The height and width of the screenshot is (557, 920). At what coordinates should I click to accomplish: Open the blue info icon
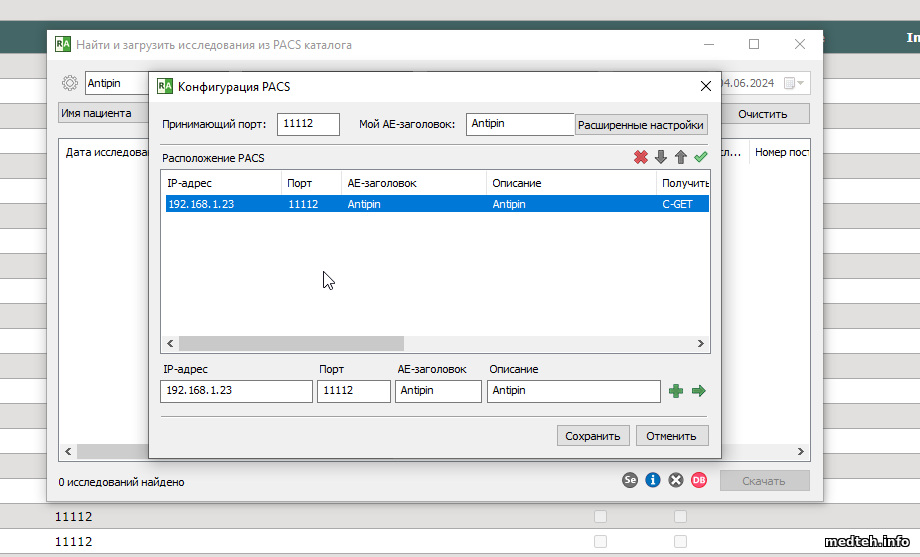click(653, 480)
